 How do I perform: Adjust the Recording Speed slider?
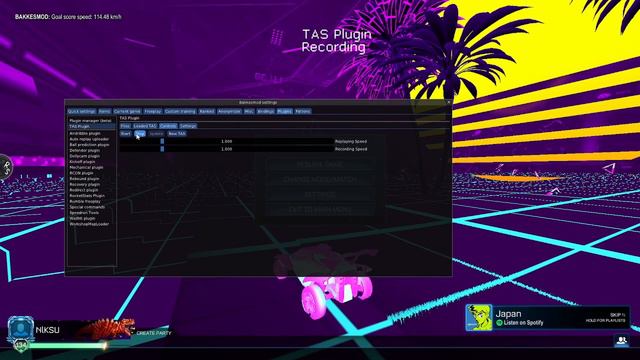[x=227, y=149]
